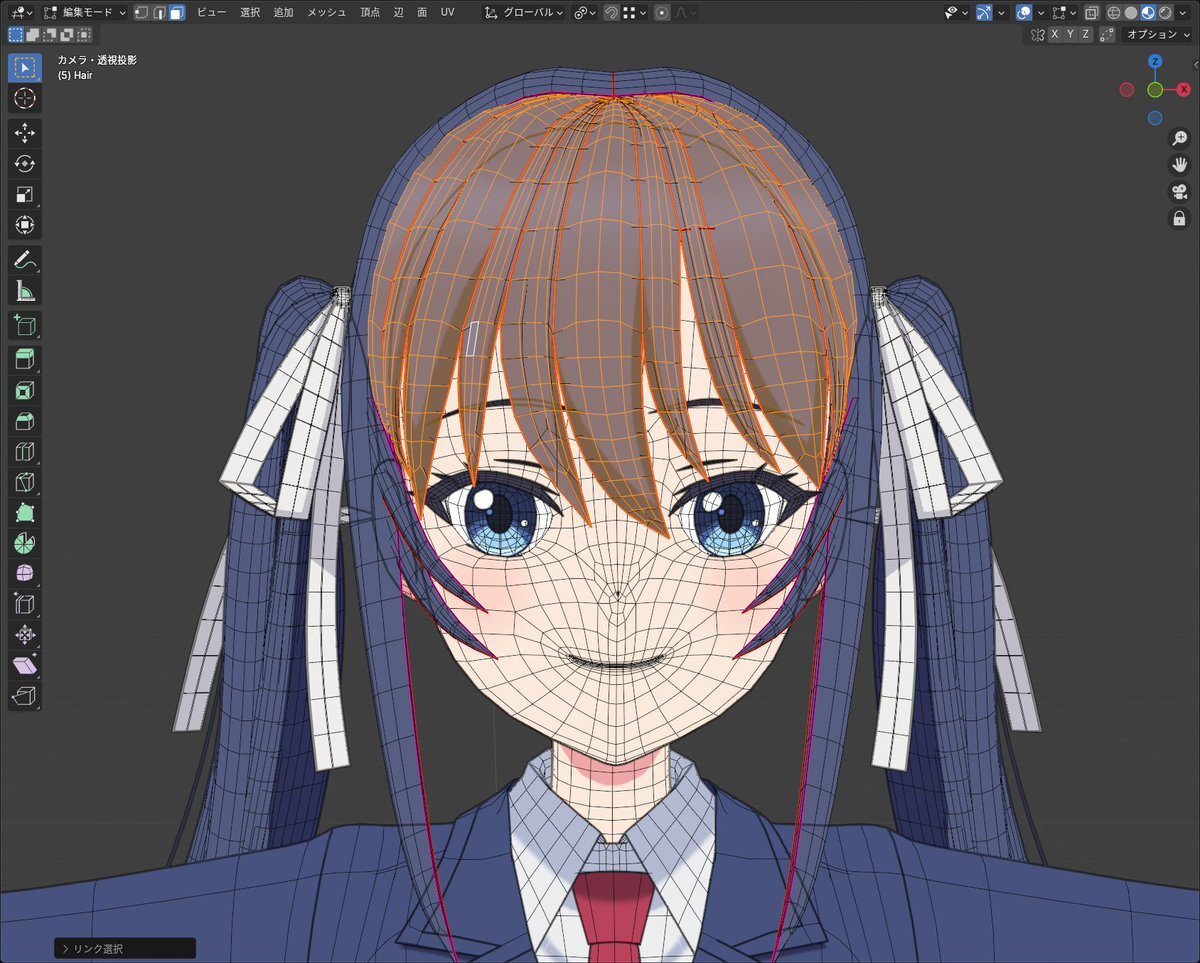Select the Bevel tool
This screenshot has width=1200, height=963.
pyautogui.click(x=25, y=420)
